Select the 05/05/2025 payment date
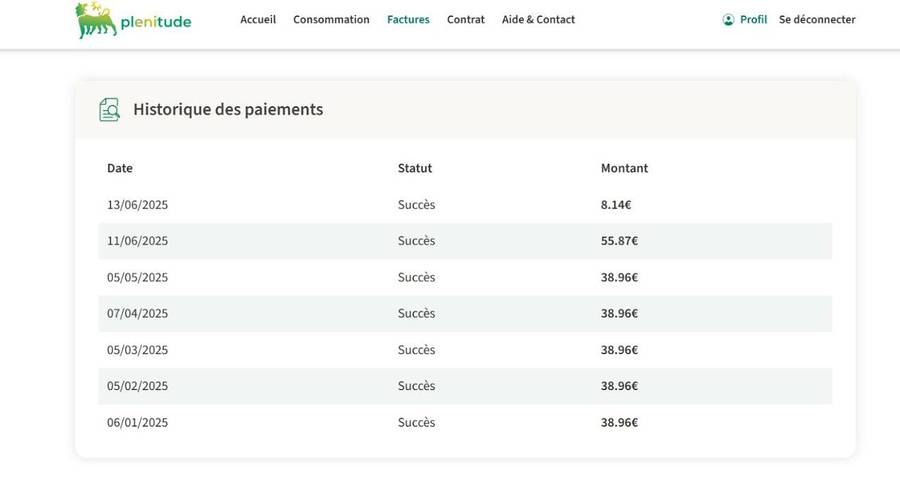The image size is (900, 480). [138, 278]
